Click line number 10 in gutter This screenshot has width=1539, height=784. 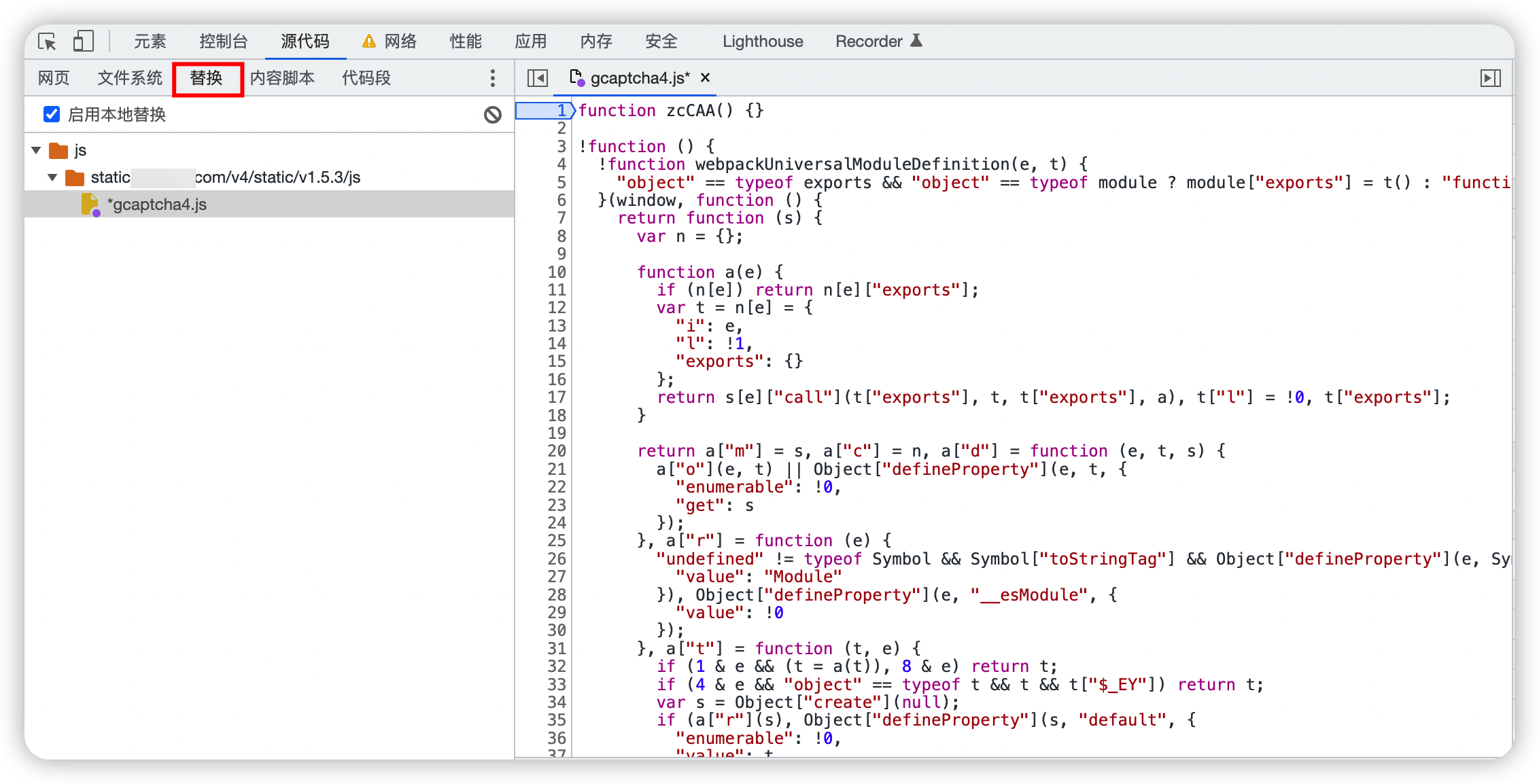click(557, 272)
